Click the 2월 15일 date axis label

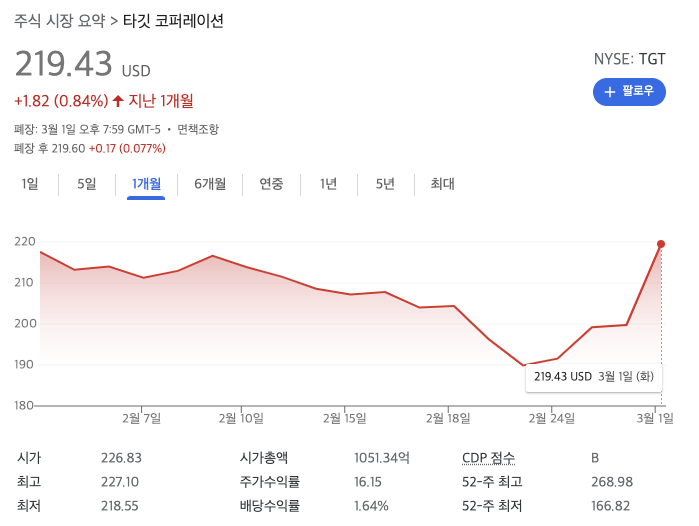[345, 418]
